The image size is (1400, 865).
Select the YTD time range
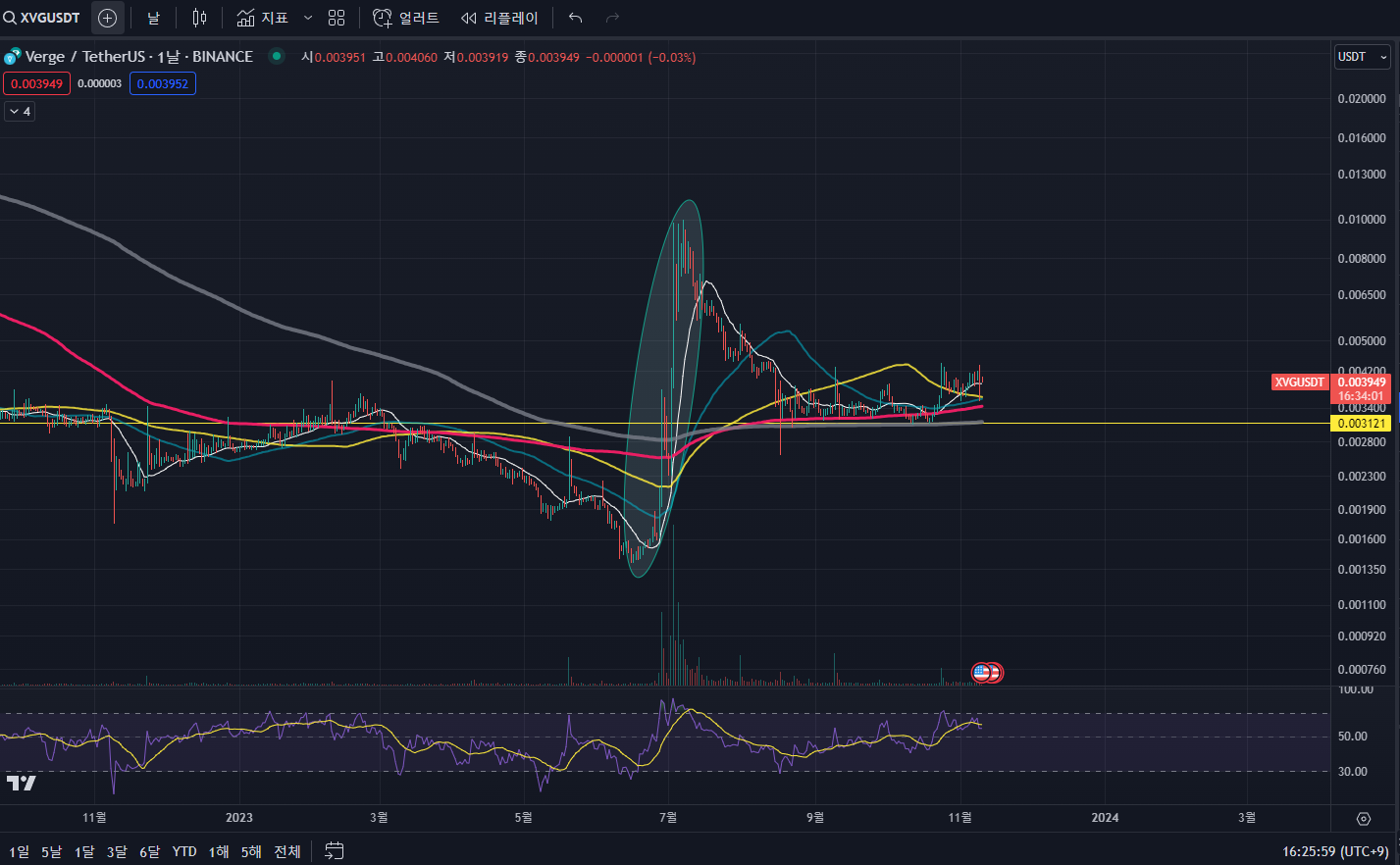coord(184,851)
